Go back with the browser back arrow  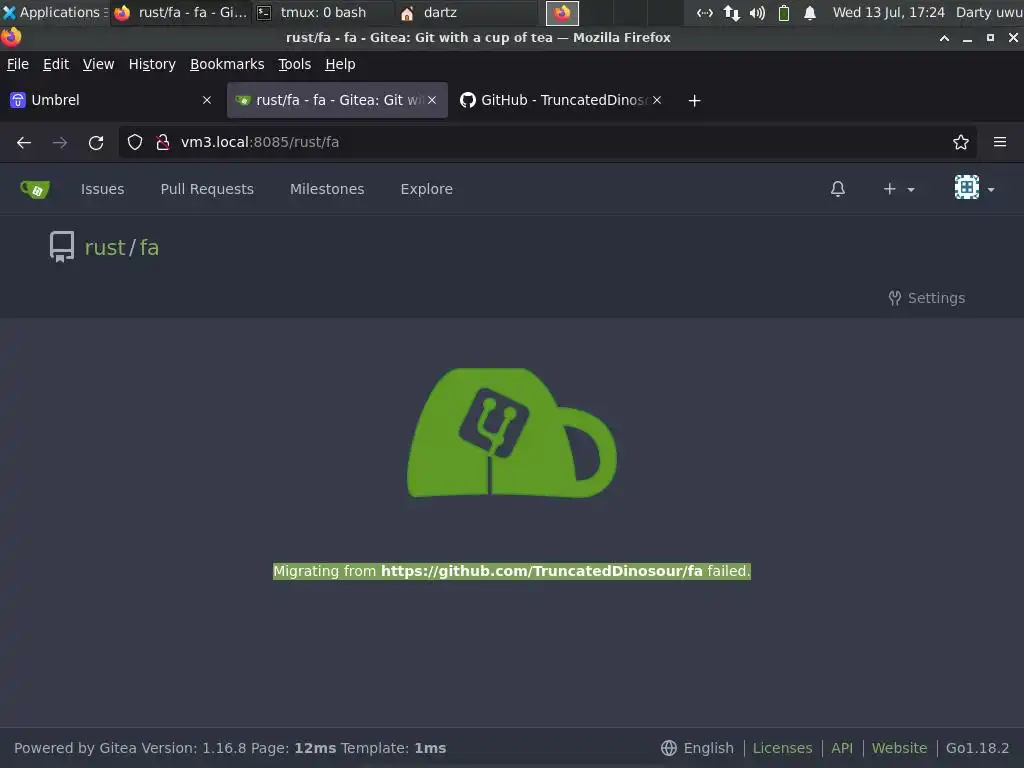24,142
